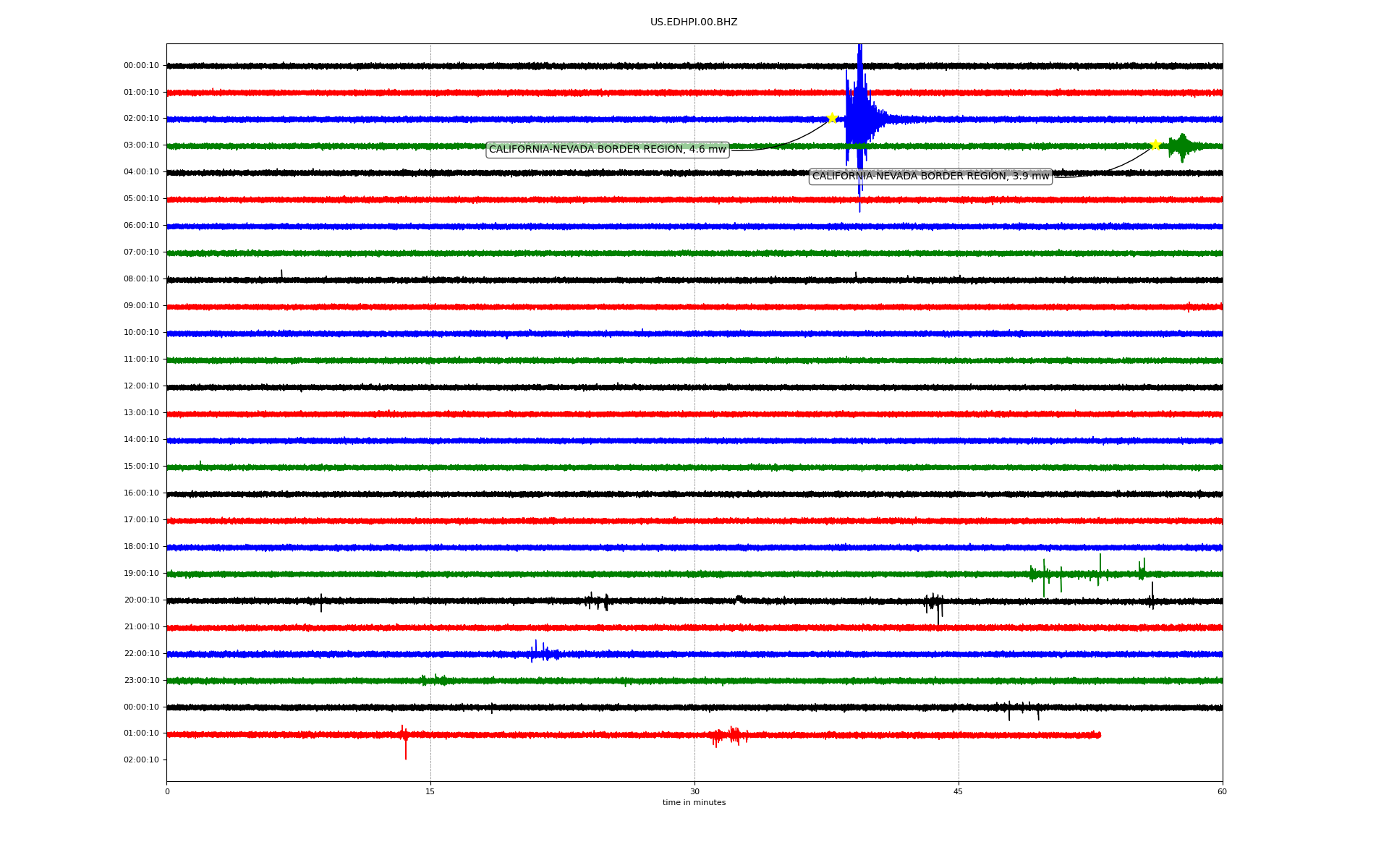Click the 06:00:10 time label

point(141,226)
